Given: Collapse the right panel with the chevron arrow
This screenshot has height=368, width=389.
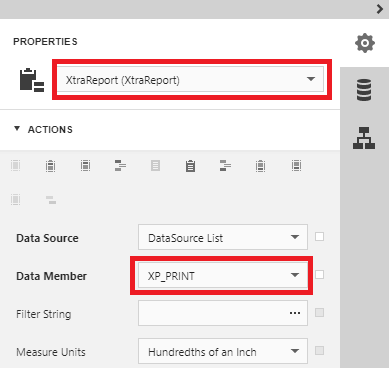Looking at the screenshot, I should pos(380,9).
